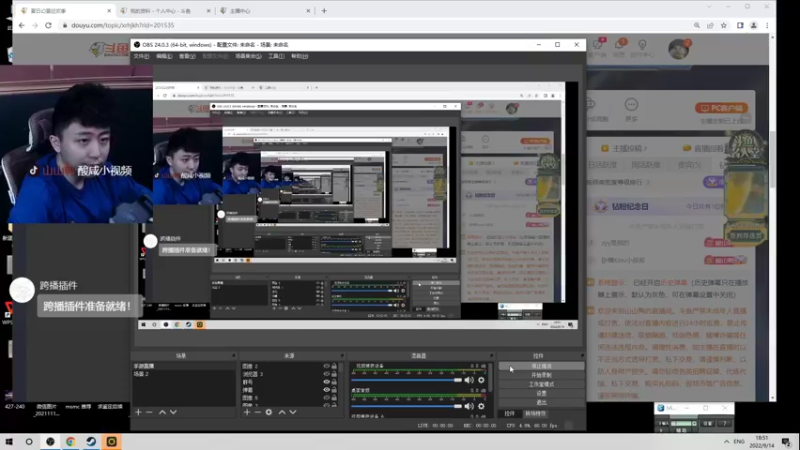This screenshot has width=800, height=450.
Task: Pop out the Controls dock panel
Action: tap(582, 356)
